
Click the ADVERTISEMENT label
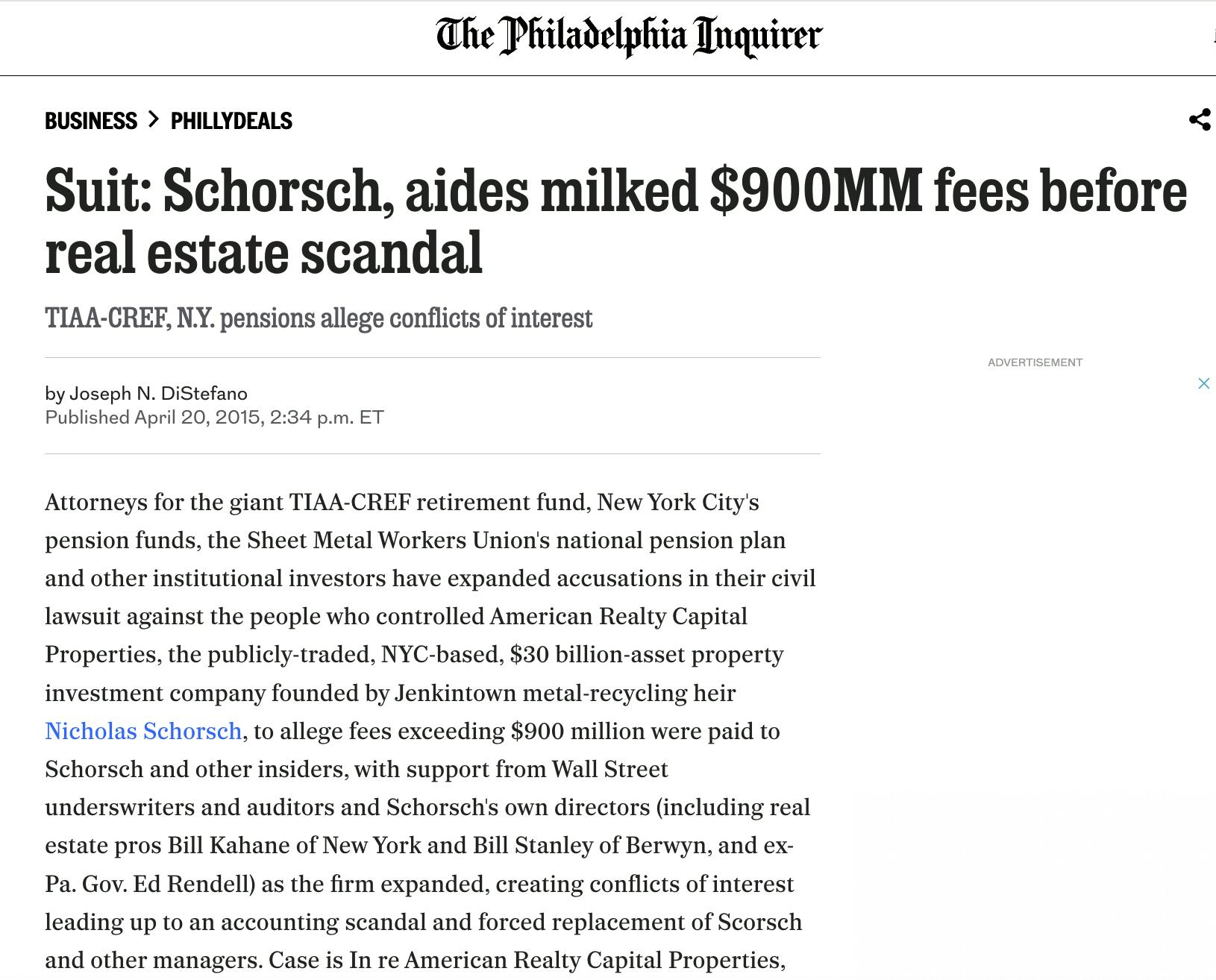click(1035, 362)
